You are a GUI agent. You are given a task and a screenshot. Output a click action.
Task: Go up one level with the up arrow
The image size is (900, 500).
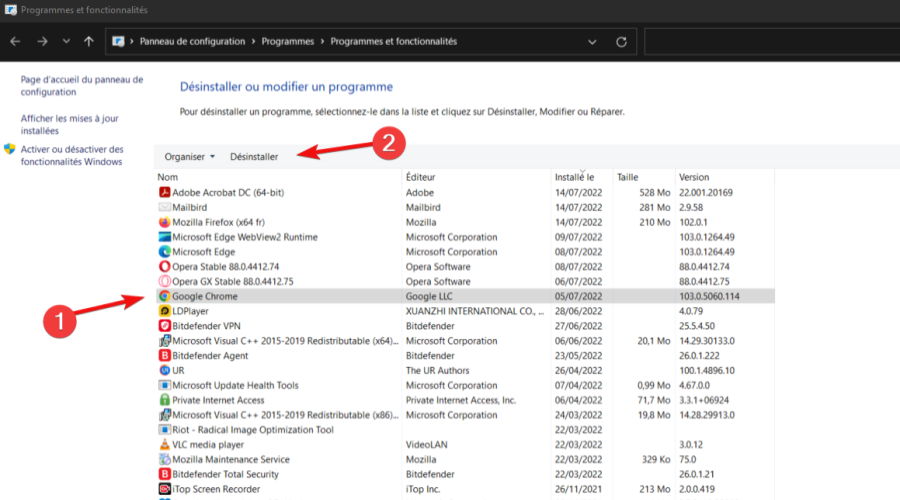click(88, 41)
